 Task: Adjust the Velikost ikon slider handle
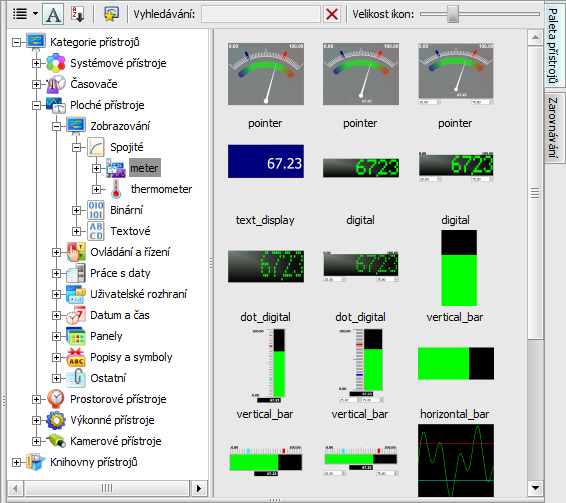(453, 14)
